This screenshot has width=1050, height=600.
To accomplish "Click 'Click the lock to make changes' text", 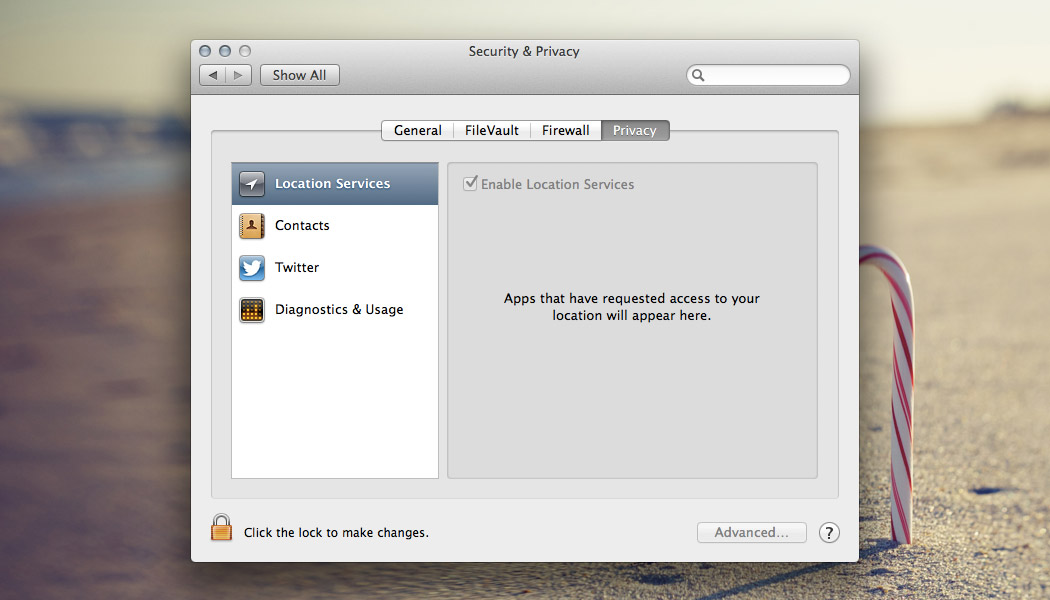I will click(336, 532).
